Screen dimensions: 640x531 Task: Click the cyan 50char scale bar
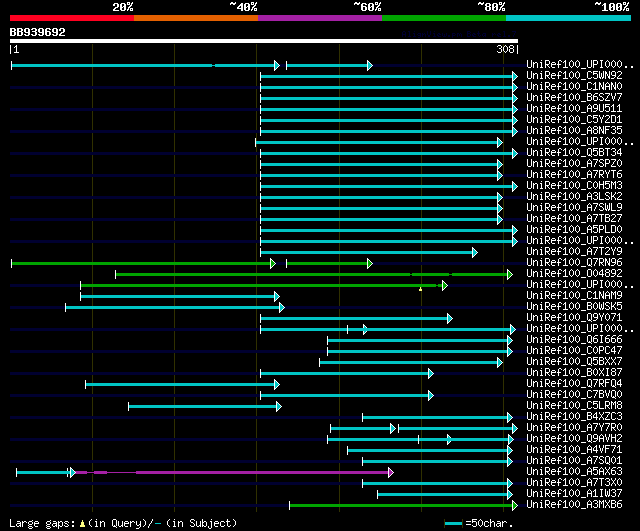pos(453,523)
